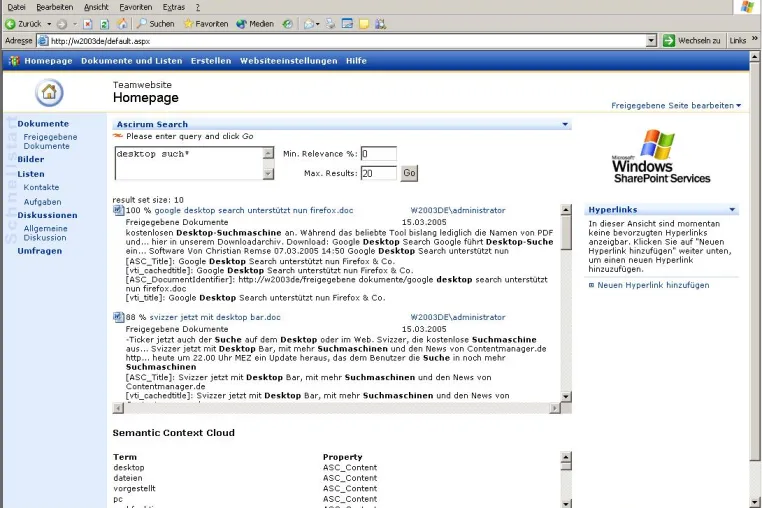Click the page icon in address bar
Image resolution: width=762 pixels, height=508 pixels.
click(x=43, y=41)
